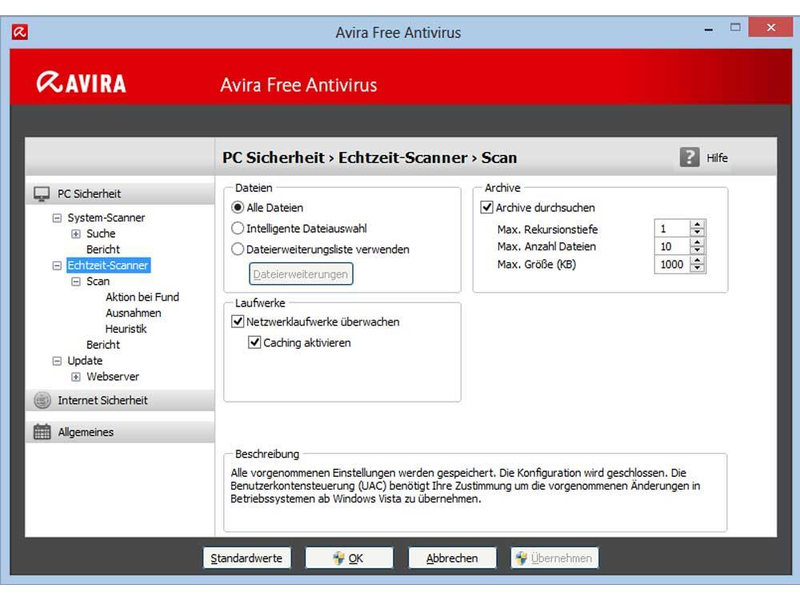Decrease Max. Rekursionstiefe with down arrow
This screenshot has height=600, width=800.
pyautogui.click(x=697, y=233)
